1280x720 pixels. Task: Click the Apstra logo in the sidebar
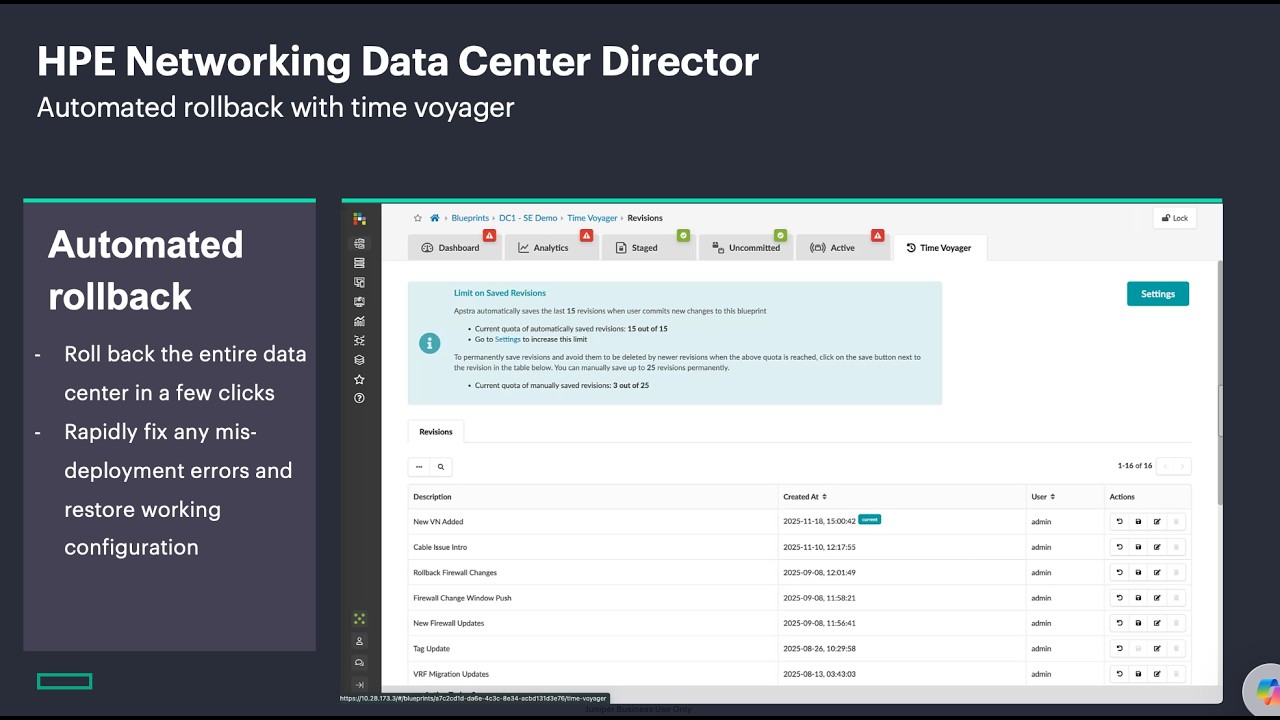click(x=360, y=219)
